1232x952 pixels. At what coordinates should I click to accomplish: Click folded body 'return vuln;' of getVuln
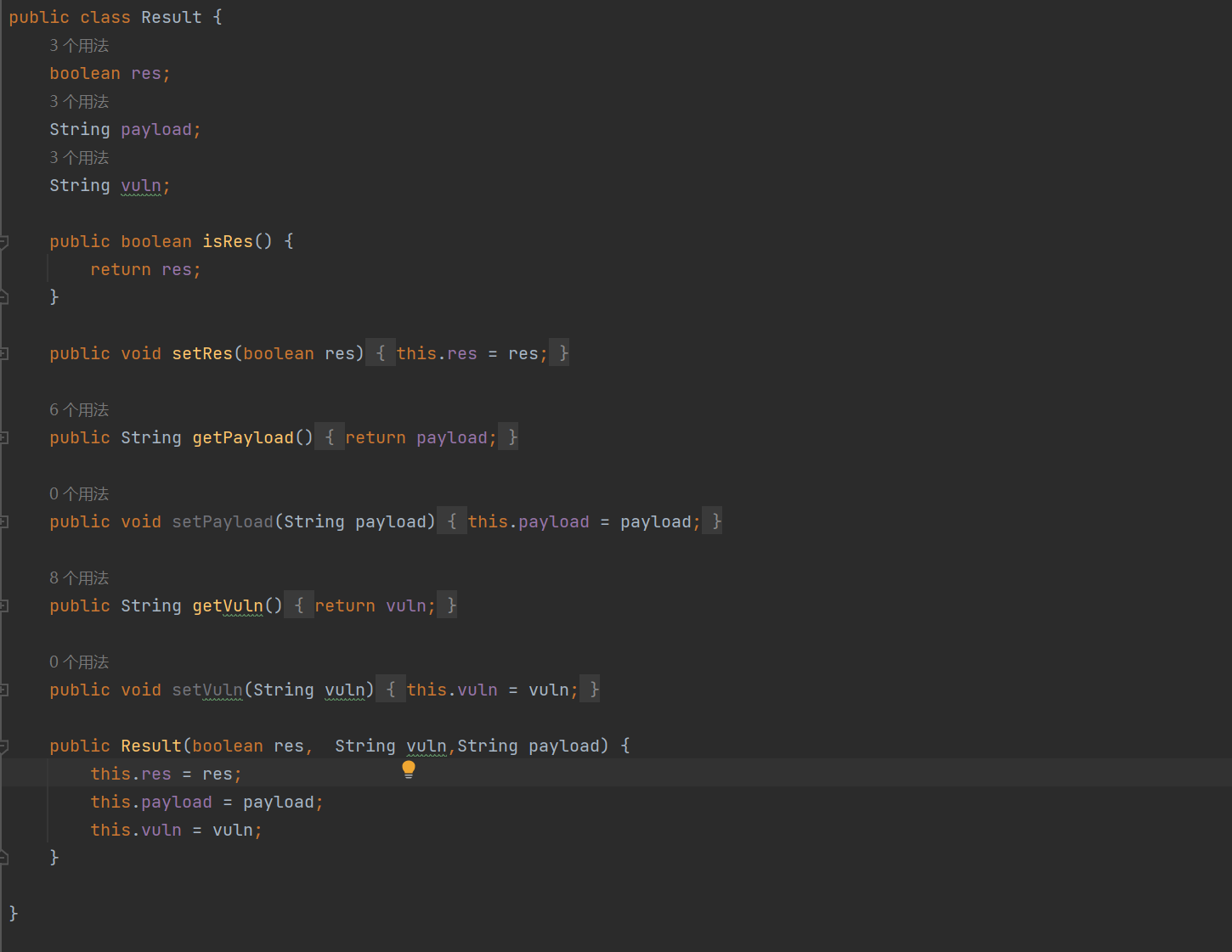click(376, 606)
